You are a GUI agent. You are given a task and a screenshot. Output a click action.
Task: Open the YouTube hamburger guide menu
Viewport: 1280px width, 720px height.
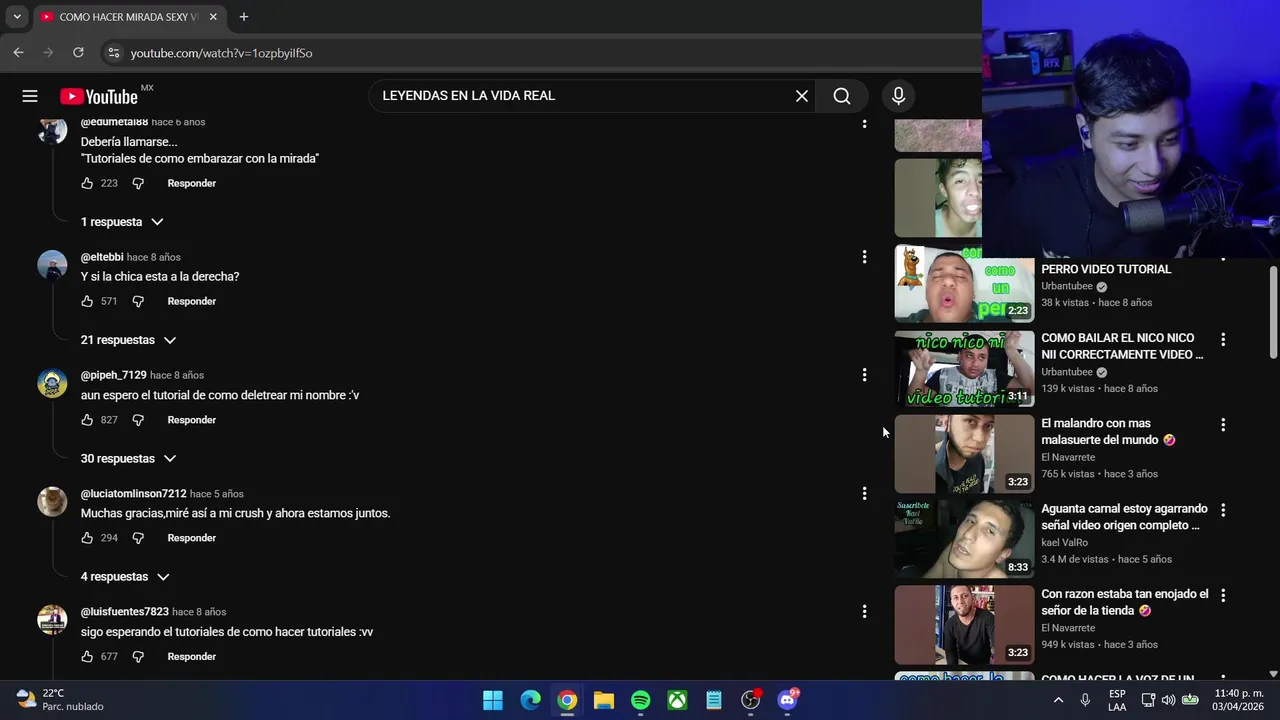[x=30, y=96]
